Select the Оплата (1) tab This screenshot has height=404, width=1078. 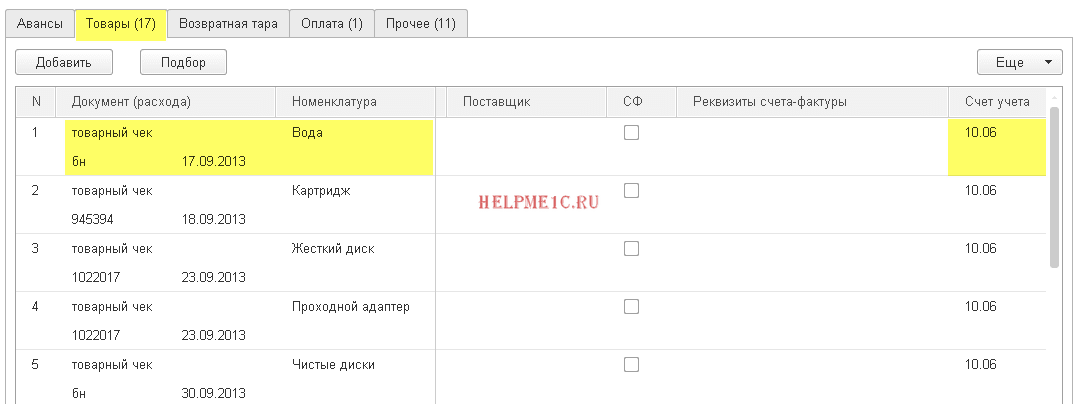click(x=331, y=23)
